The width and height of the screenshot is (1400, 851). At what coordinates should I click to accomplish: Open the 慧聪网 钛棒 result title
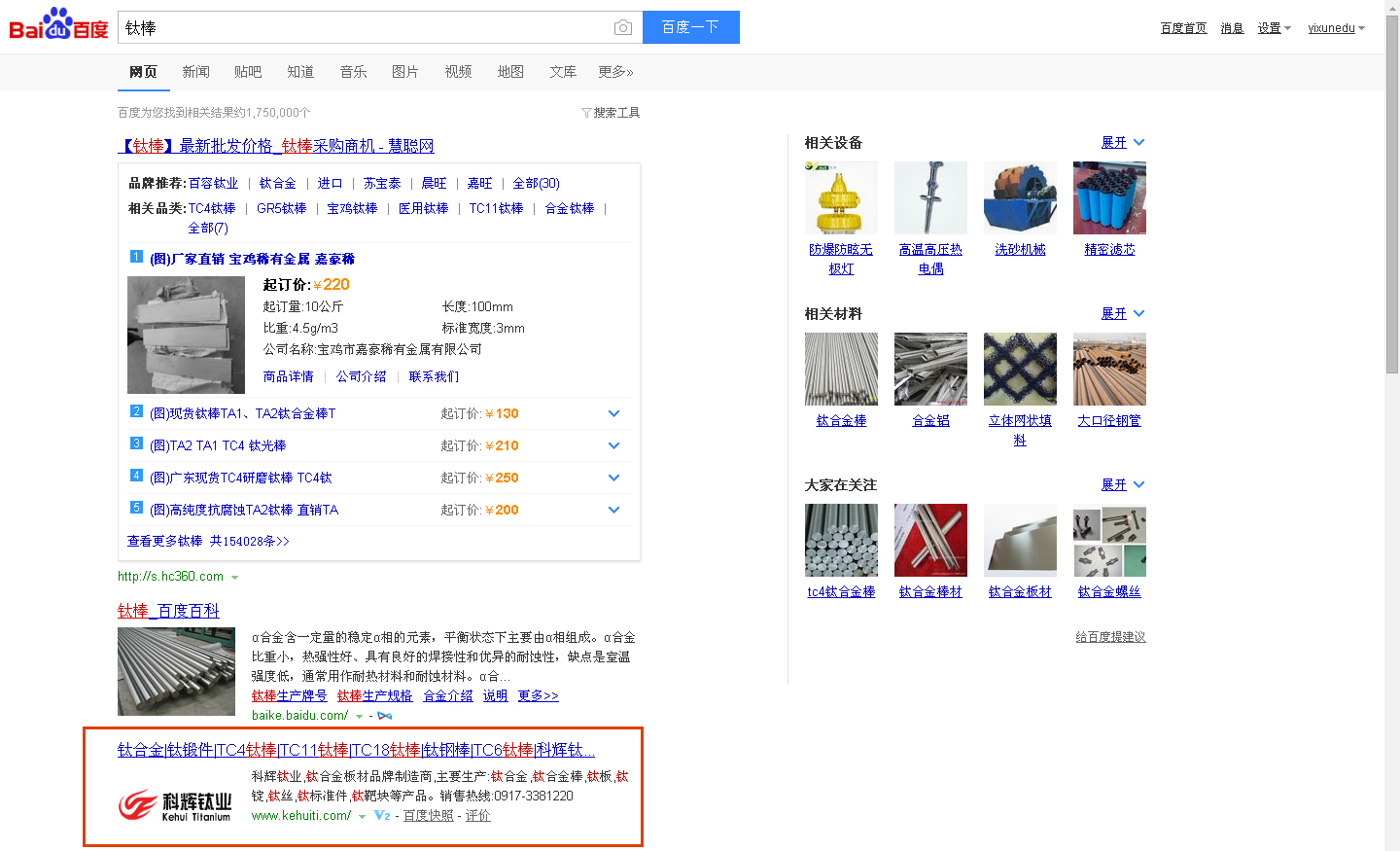pos(276,146)
